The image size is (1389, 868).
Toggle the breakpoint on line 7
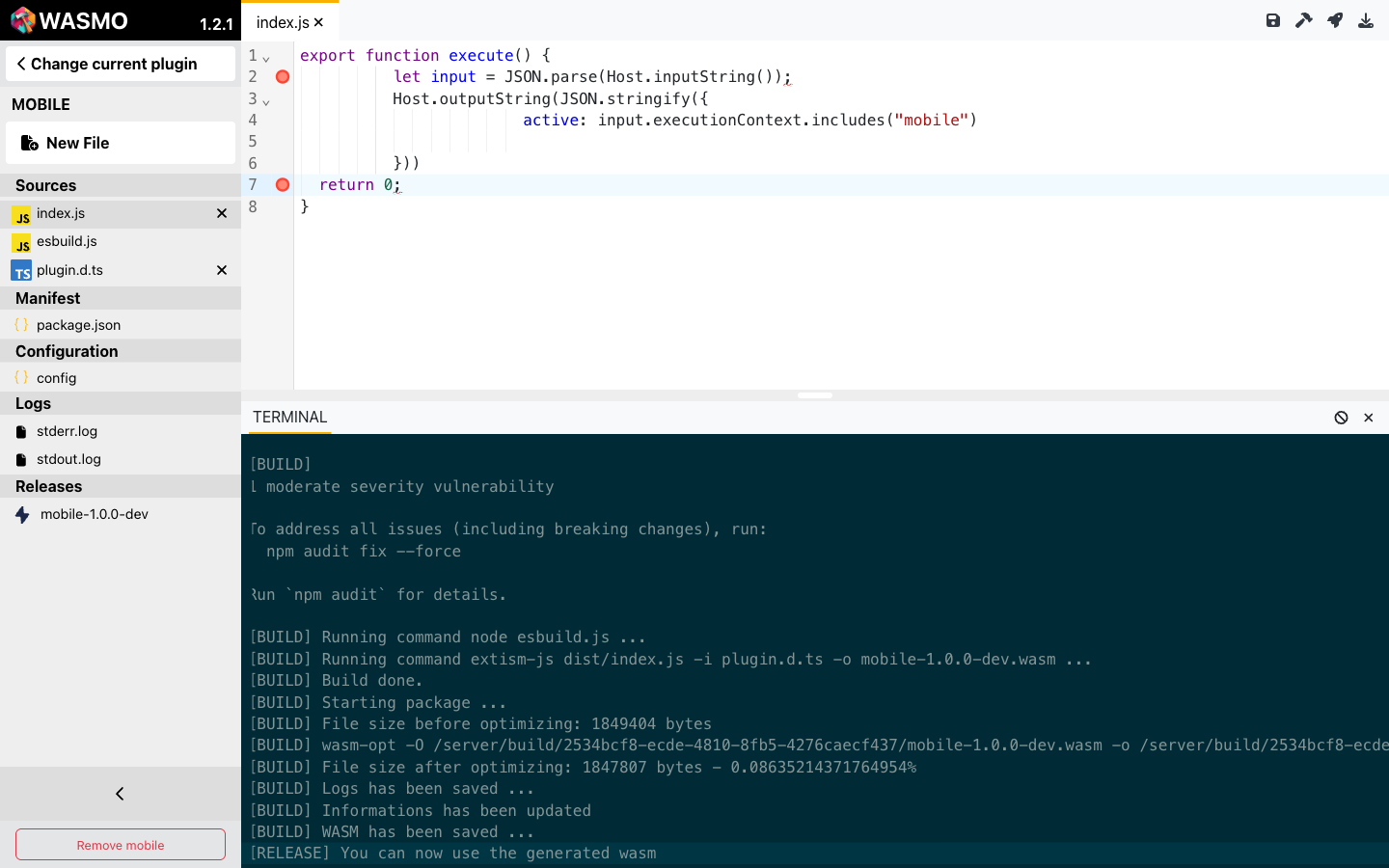tap(283, 185)
